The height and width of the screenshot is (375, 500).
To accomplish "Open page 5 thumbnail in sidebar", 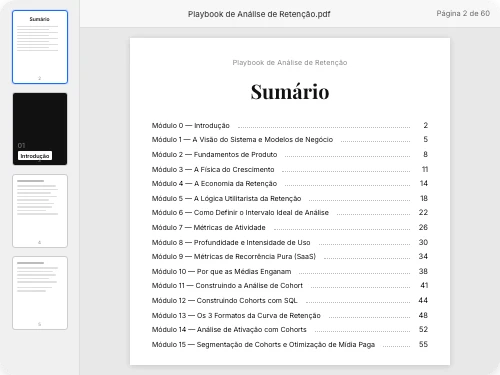I will [x=40, y=293].
